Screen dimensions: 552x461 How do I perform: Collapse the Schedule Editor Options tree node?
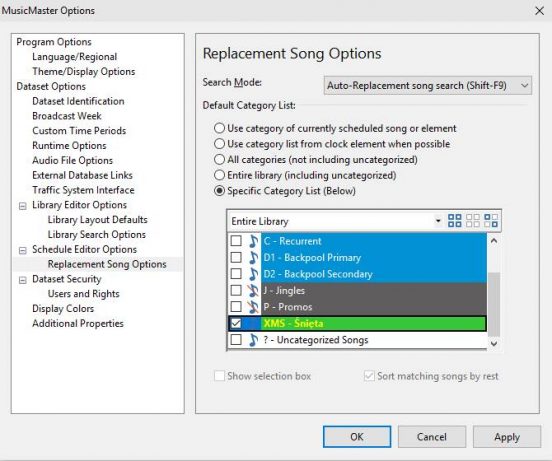[x=23, y=250]
